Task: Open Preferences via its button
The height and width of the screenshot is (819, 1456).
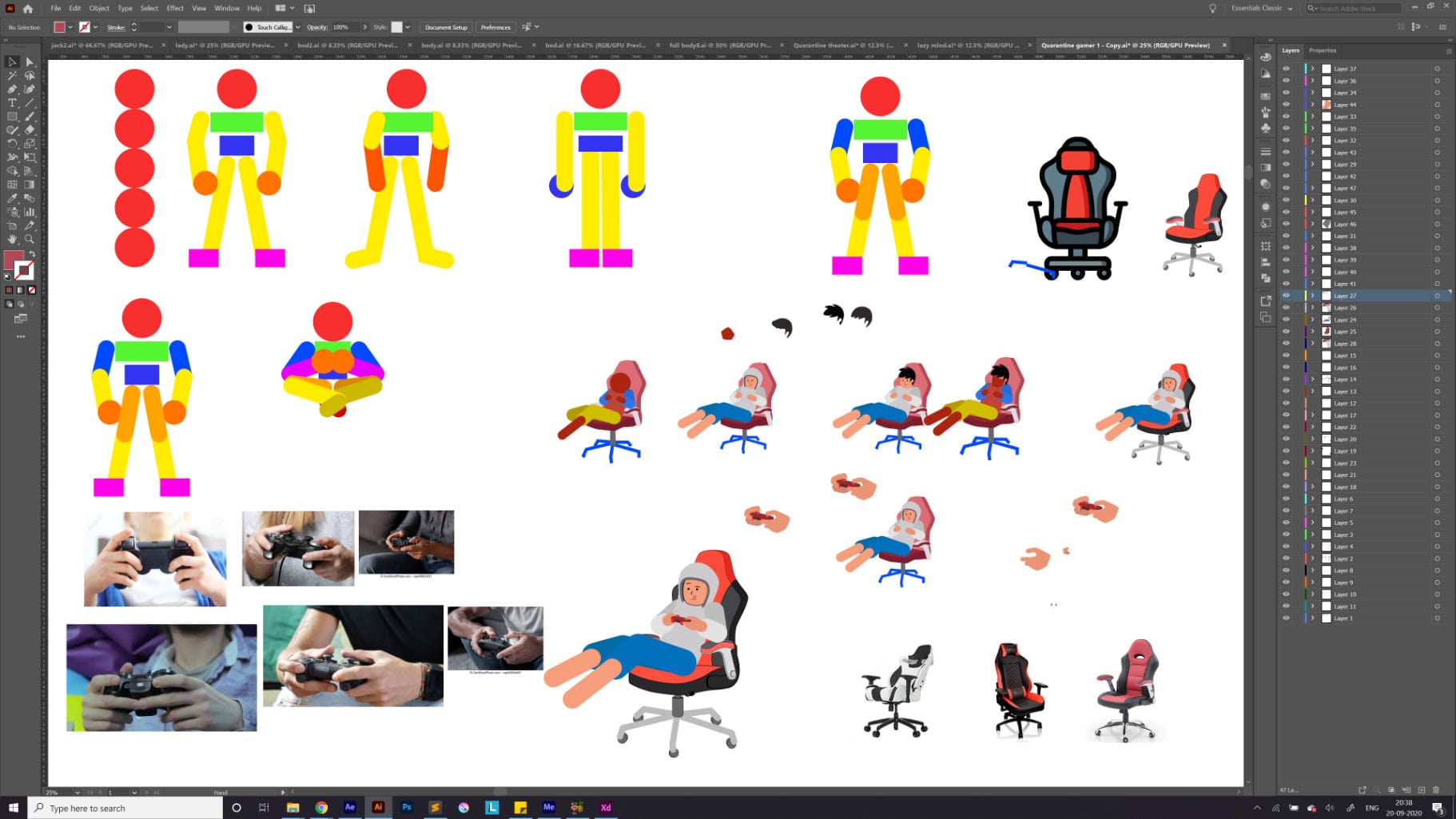Action: click(x=495, y=27)
